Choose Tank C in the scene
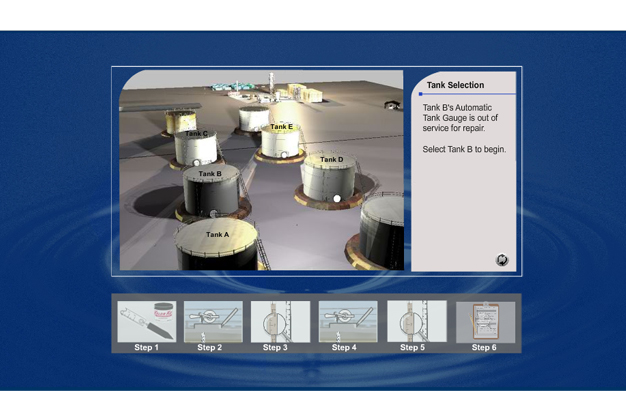The width and height of the screenshot is (626, 414). tap(196, 147)
